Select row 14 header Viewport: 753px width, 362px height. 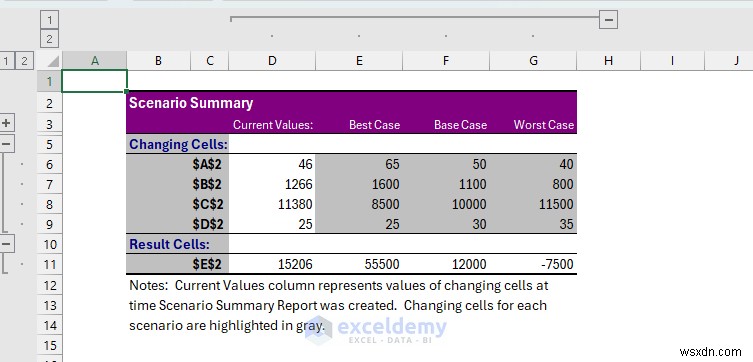pyautogui.click(x=50, y=326)
